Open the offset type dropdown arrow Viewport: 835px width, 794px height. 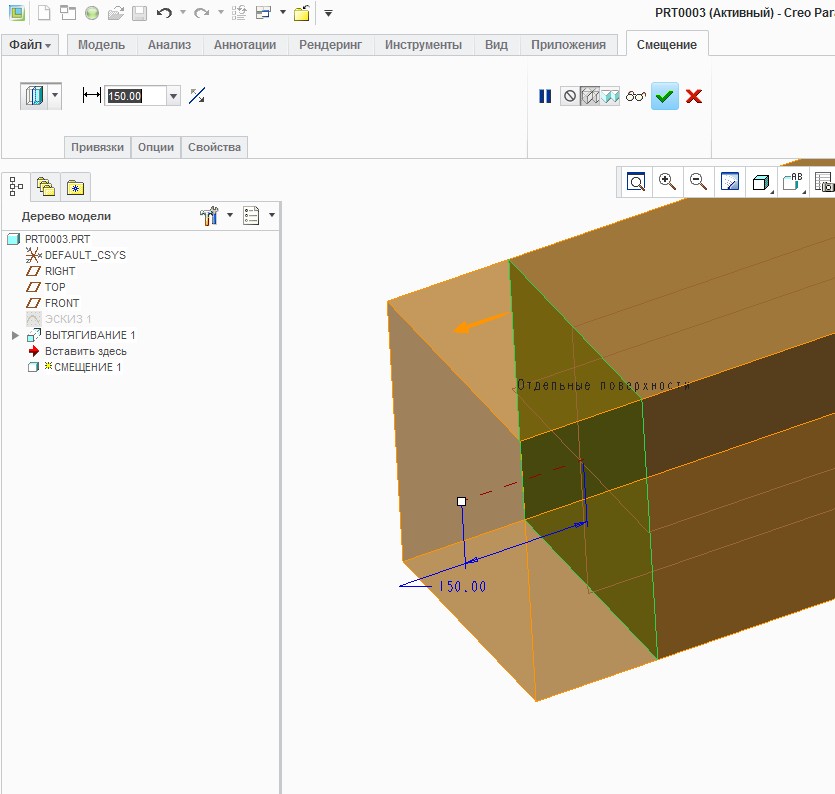[x=55, y=96]
